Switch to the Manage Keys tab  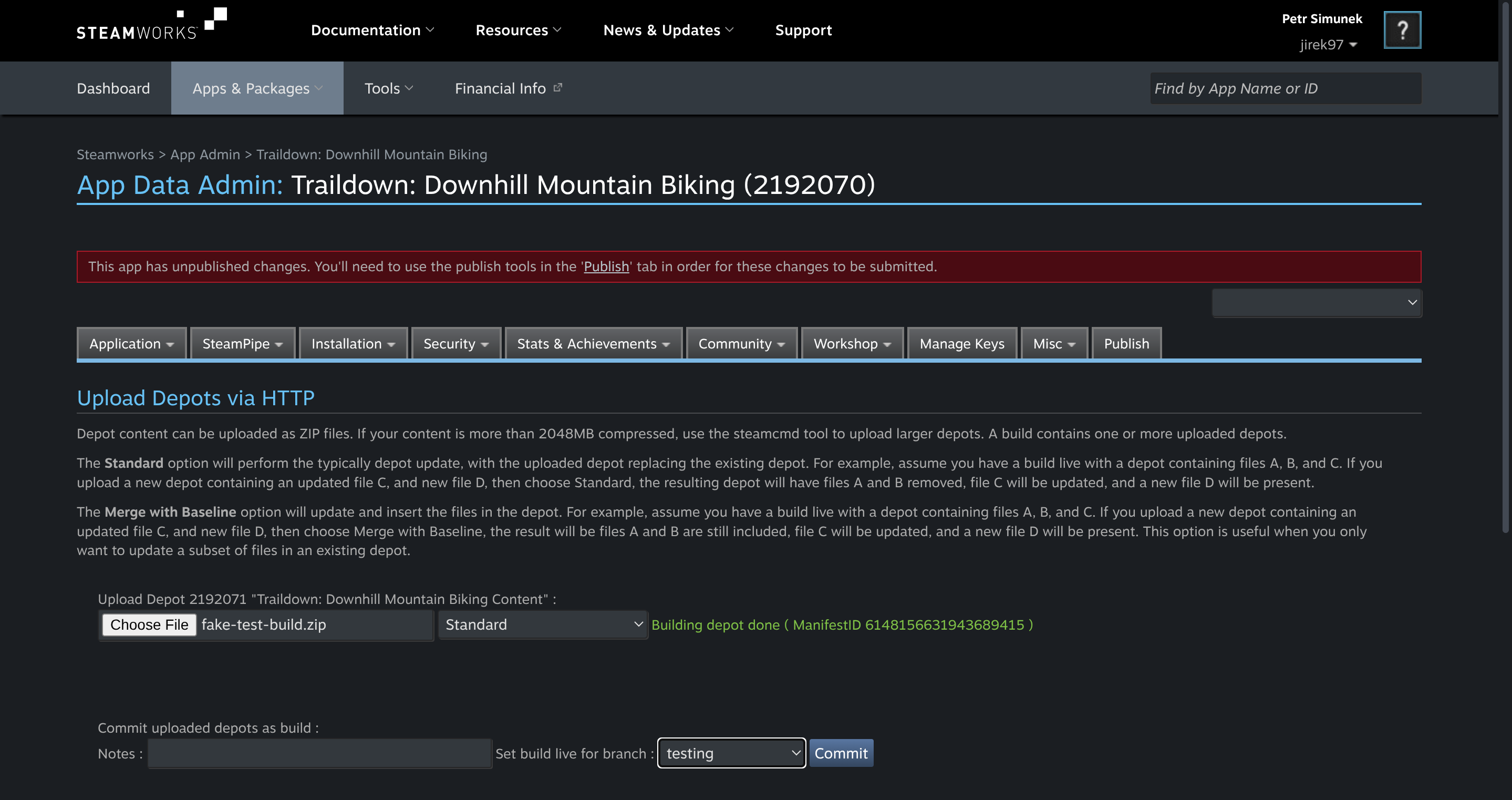(x=962, y=344)
